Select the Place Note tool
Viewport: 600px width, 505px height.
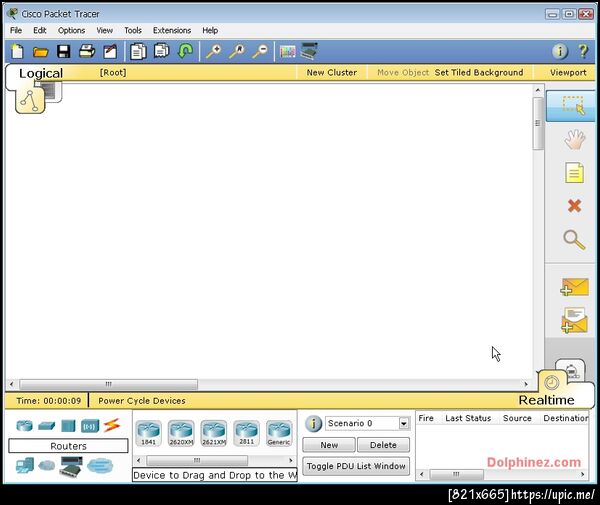point(574,173)
